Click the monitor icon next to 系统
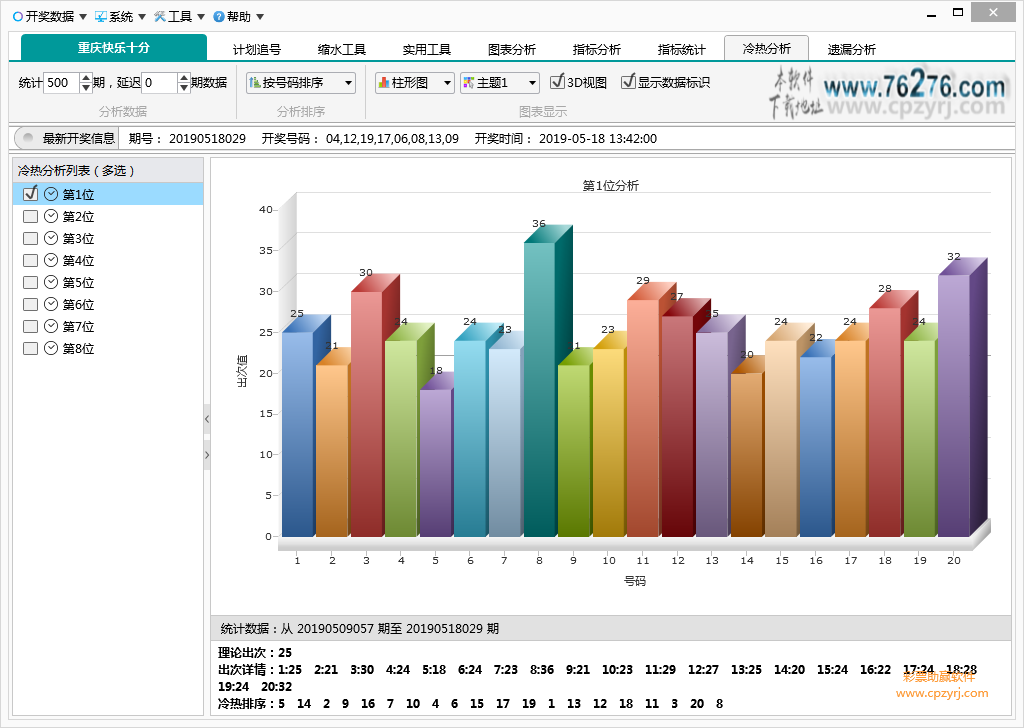 click(101, 16)
